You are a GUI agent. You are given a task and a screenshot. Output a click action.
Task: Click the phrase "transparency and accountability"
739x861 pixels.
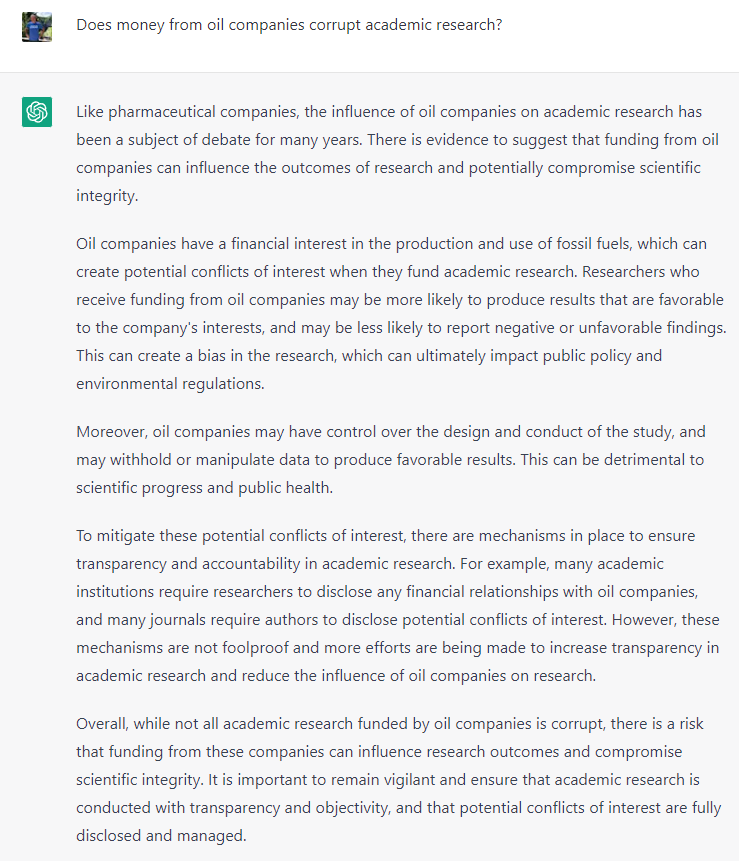188,563
